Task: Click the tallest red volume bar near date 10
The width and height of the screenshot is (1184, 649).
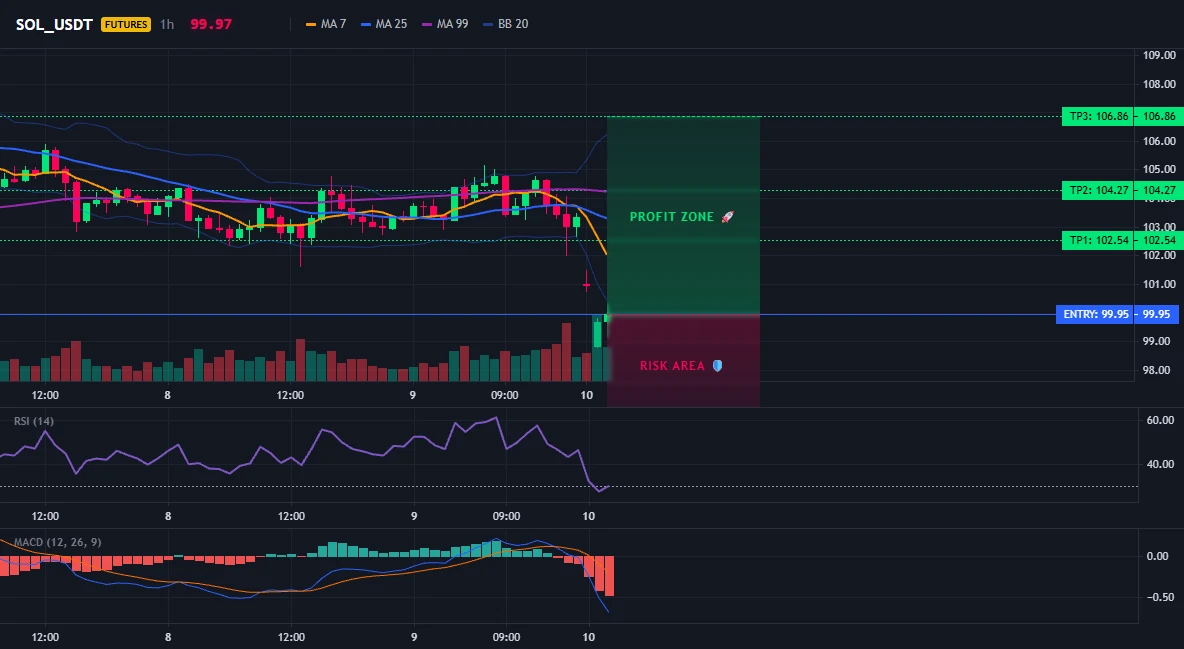Action: click(x=566, y=352)
